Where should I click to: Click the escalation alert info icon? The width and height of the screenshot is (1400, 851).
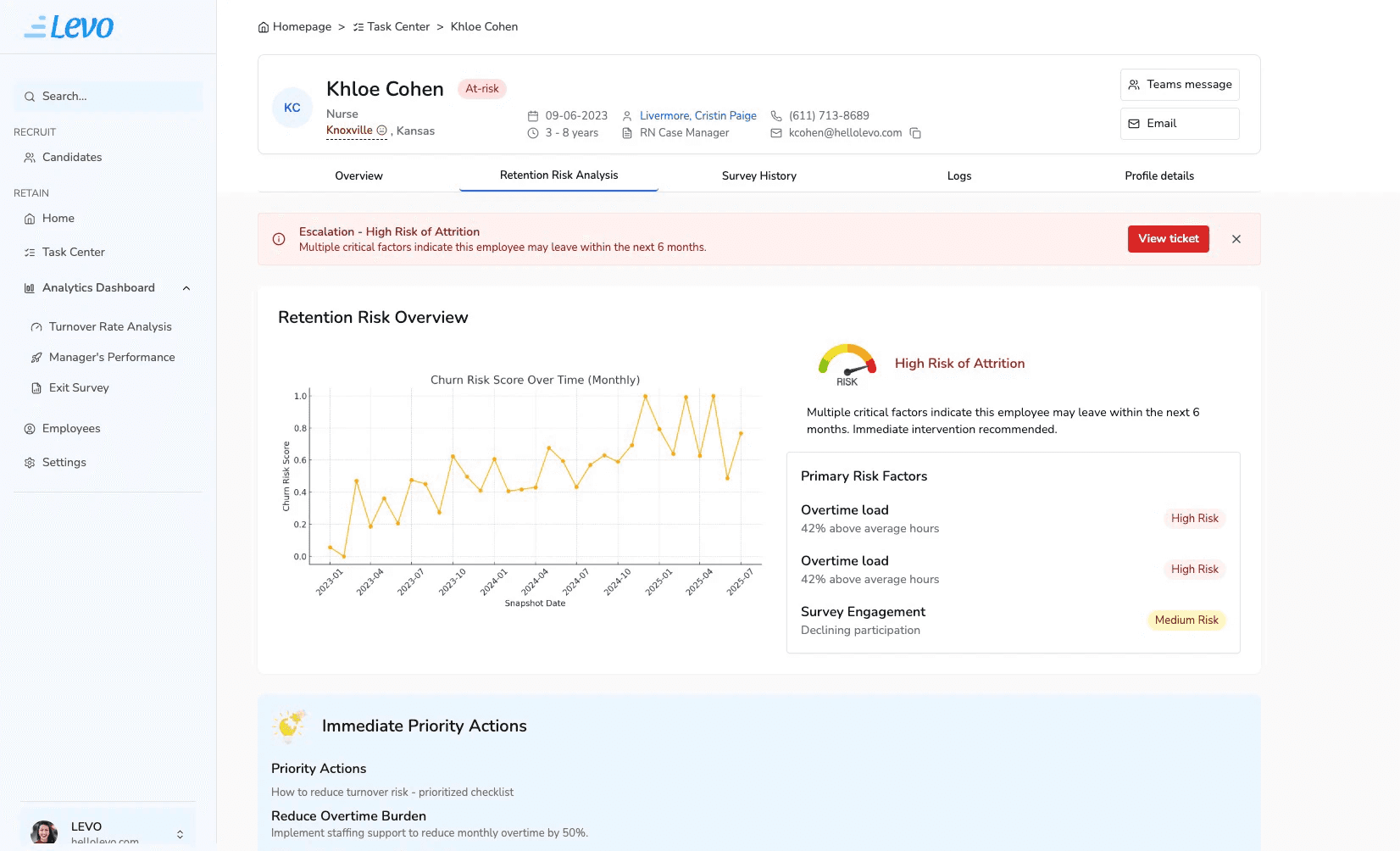pyautogui.click(x=279, y=239)
